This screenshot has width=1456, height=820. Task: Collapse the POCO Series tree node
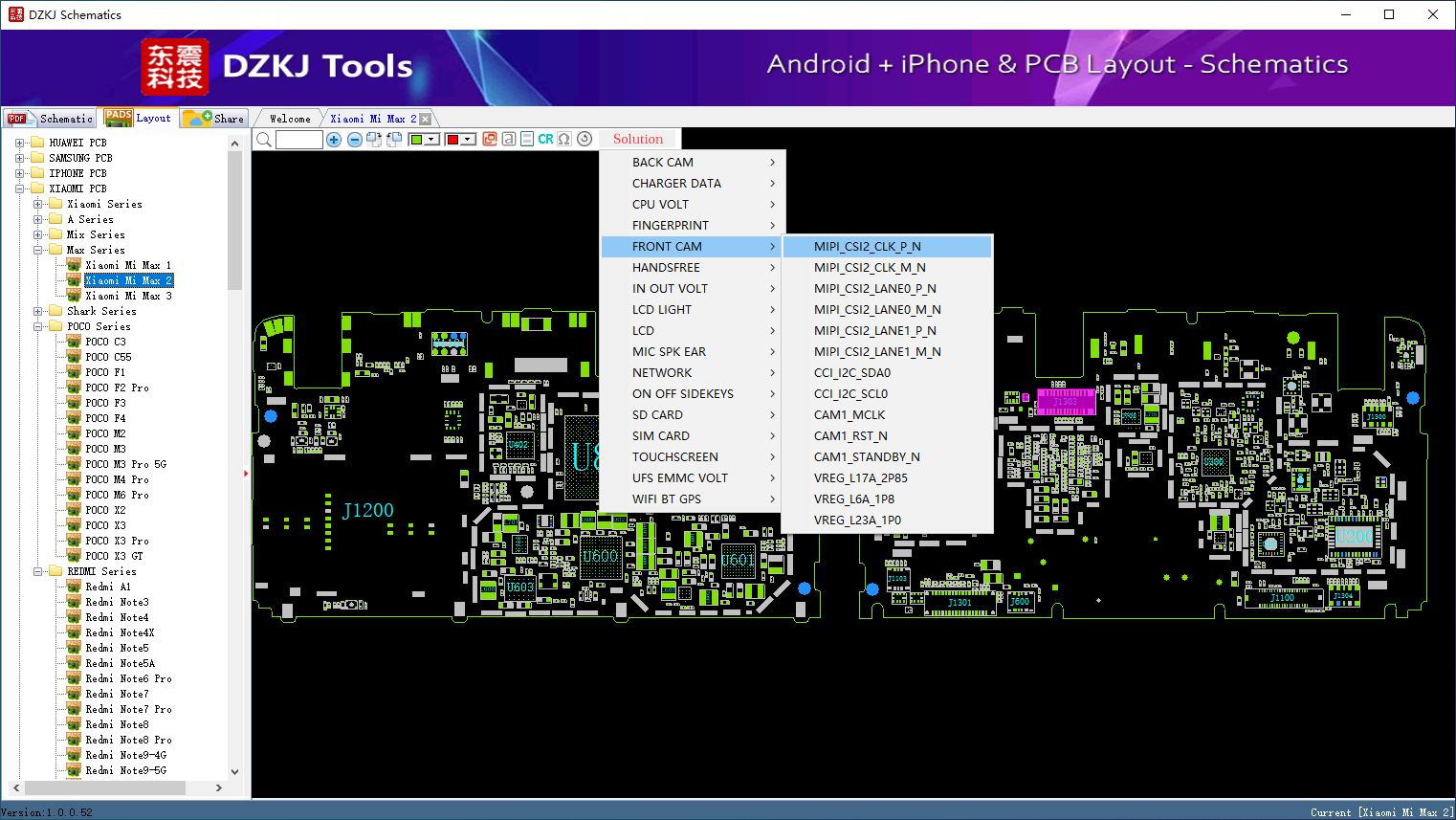click(x=37, y=326)
